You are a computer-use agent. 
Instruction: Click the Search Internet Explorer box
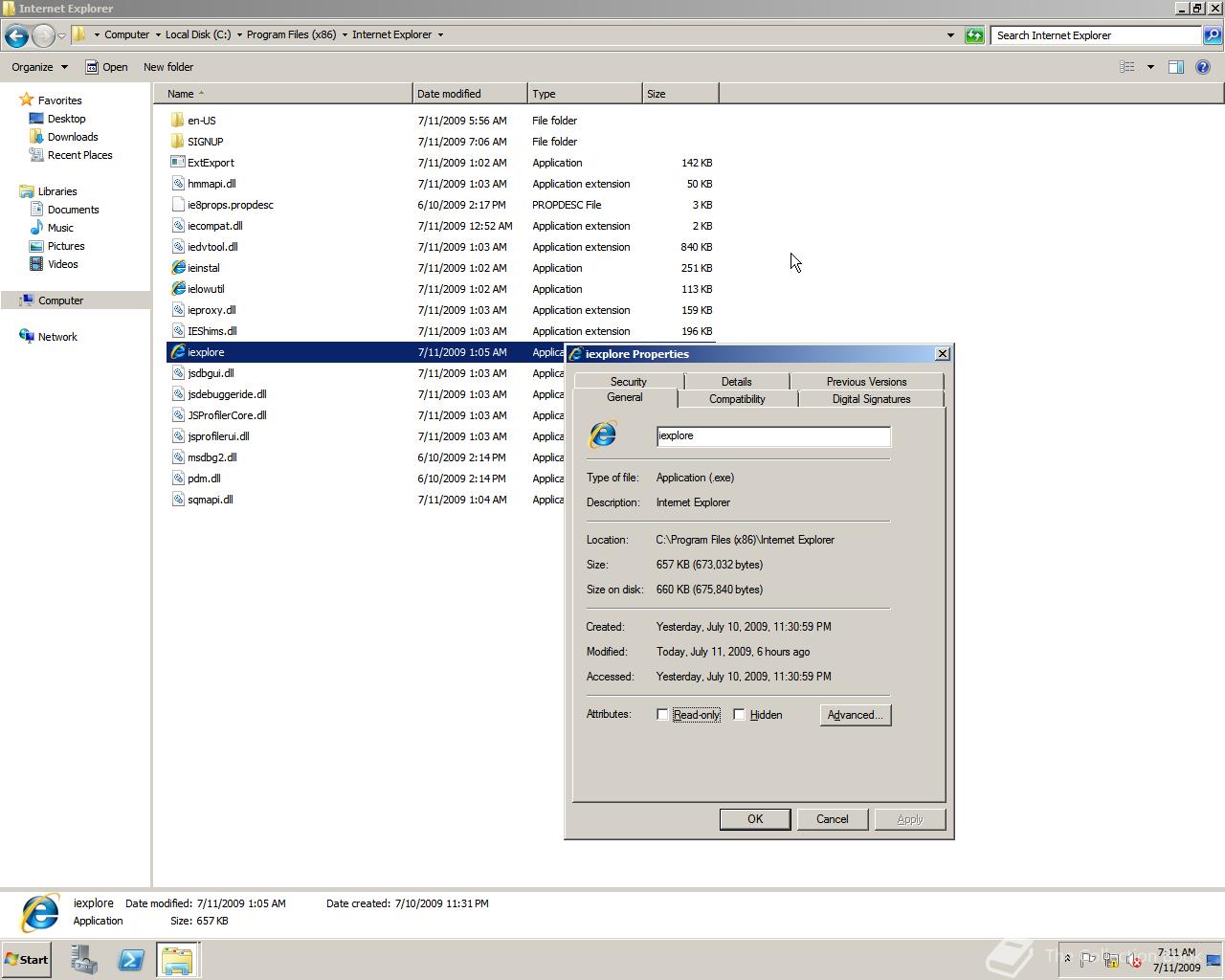click(1096, 35)
